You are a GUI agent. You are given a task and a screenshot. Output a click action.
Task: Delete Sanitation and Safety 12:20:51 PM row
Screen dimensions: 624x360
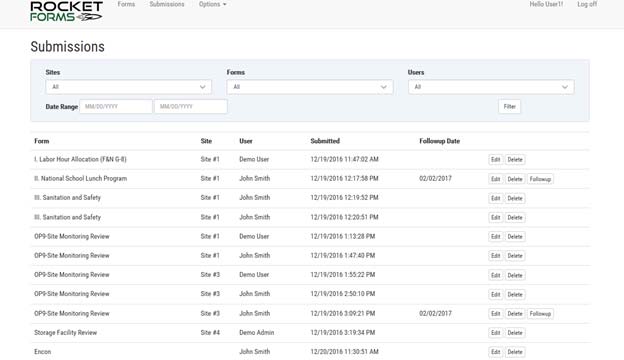click(x=515, y=218)
